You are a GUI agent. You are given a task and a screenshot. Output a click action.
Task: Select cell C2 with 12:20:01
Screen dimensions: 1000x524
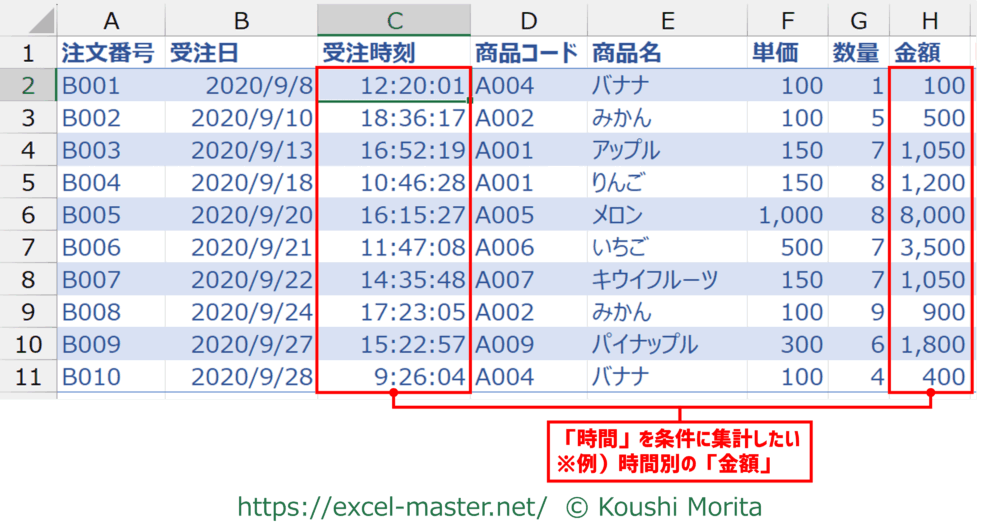[394, 85]
